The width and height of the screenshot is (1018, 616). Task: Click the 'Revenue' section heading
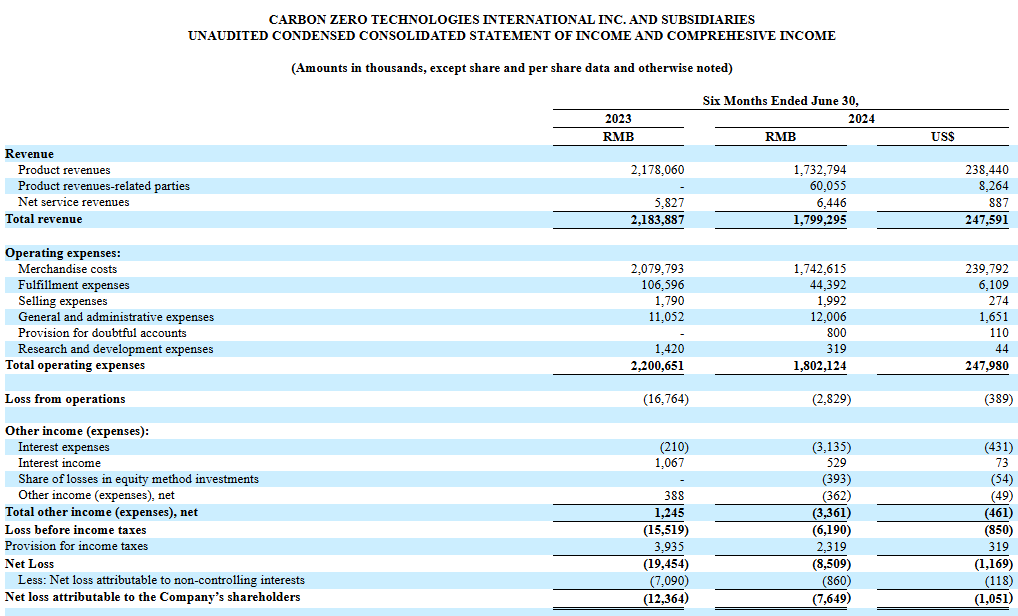(29, 154)
